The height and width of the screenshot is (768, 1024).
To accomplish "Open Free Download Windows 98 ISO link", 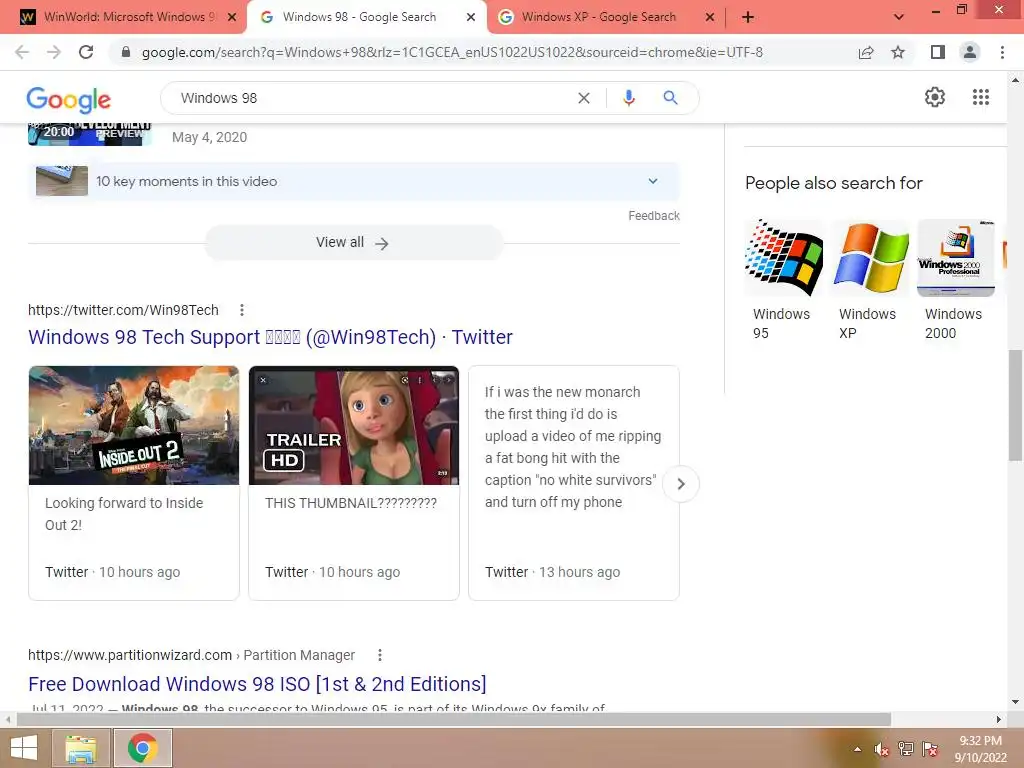I will click(257, 684).
